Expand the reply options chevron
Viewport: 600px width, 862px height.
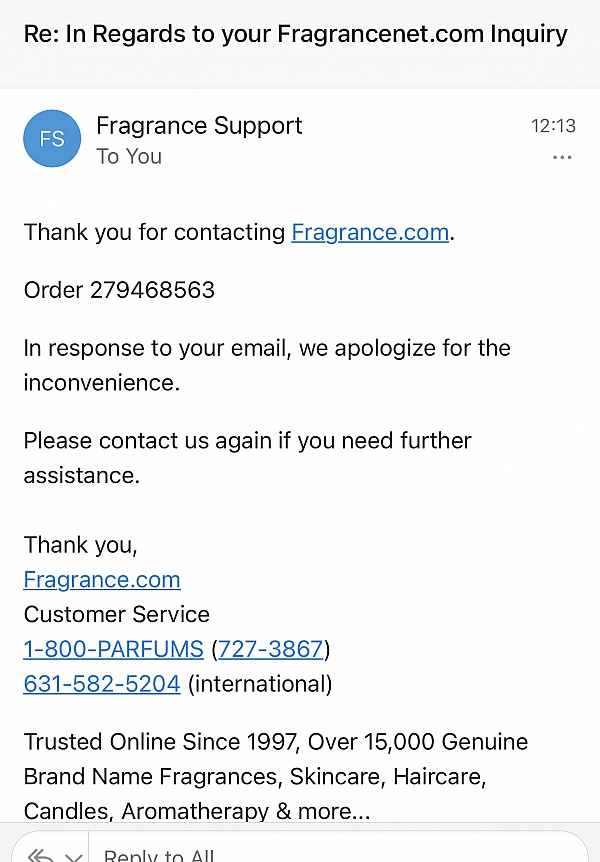73,856
